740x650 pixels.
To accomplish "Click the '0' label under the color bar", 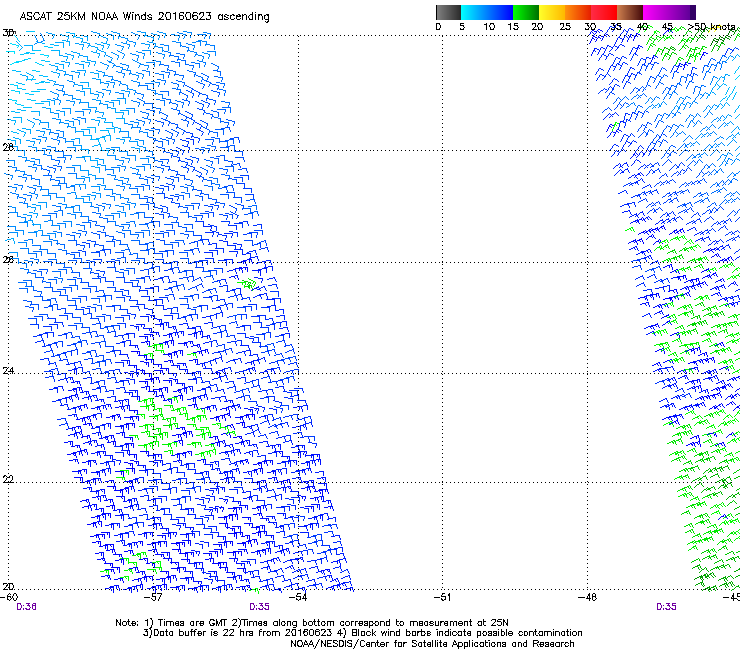I will pyautogui.click(x=438, y=27).
